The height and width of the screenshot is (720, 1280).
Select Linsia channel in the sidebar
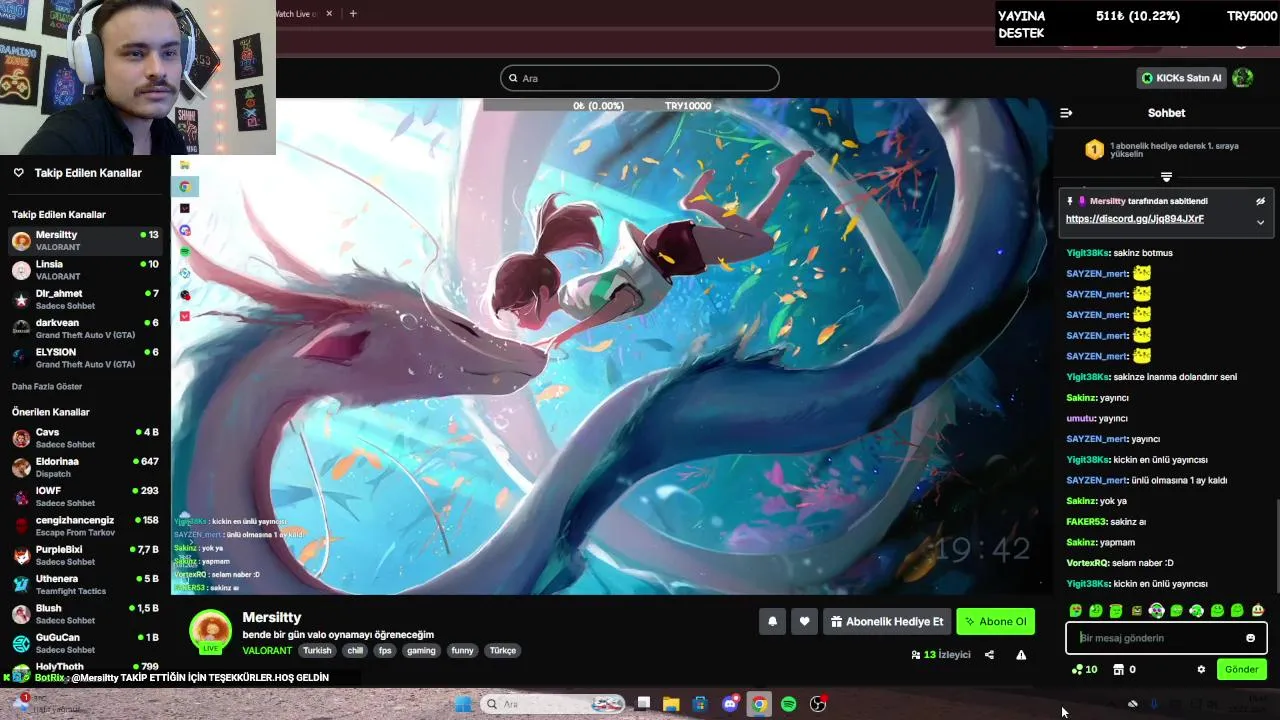pyautogui.click(x=85, y=270)
